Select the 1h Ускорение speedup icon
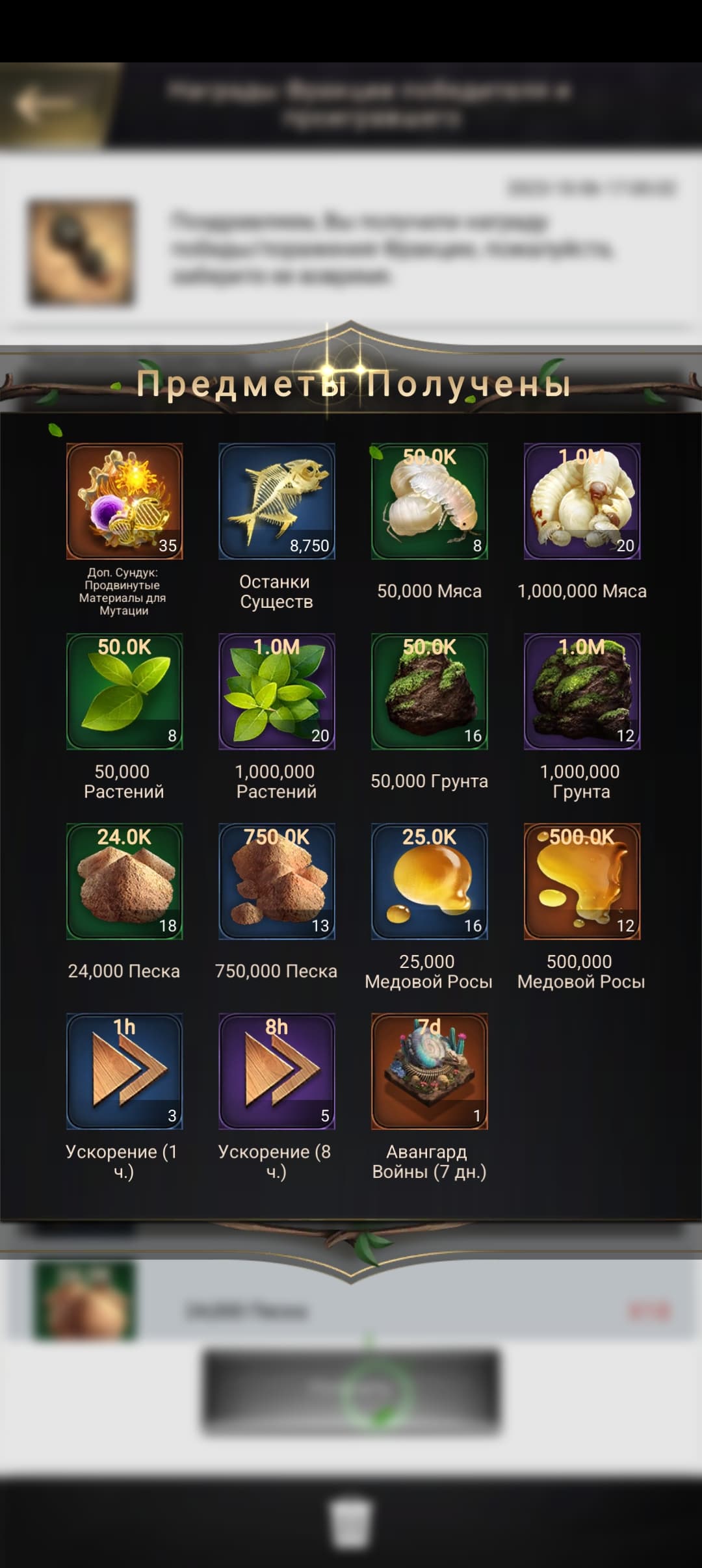The width and height of the screenshot is (702, 1568). tap(124, 1071)
